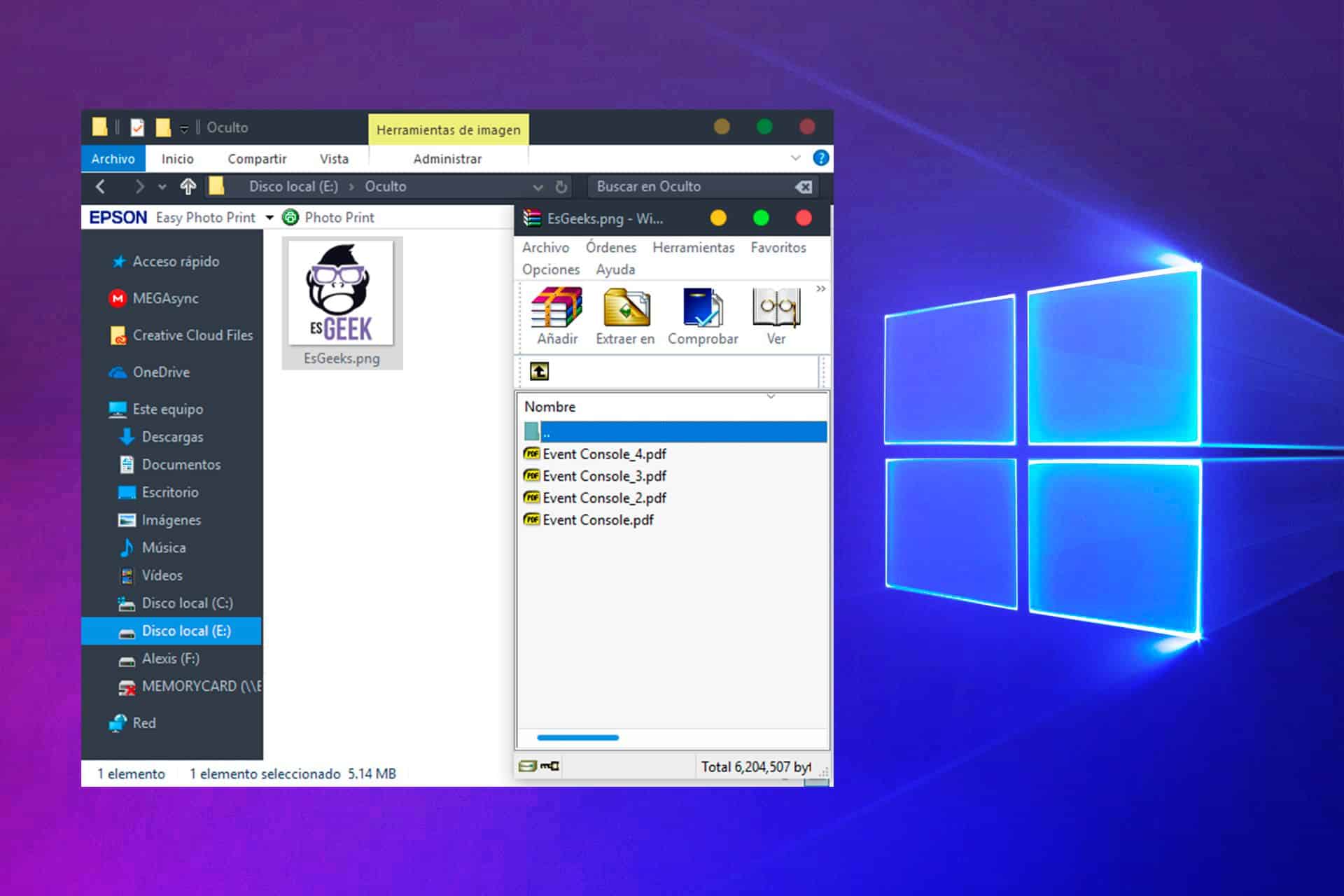The height and width of the screenshot is (896, 1344).
Task: Clear the Buscar en Oculto search
Action: (804, 187)
